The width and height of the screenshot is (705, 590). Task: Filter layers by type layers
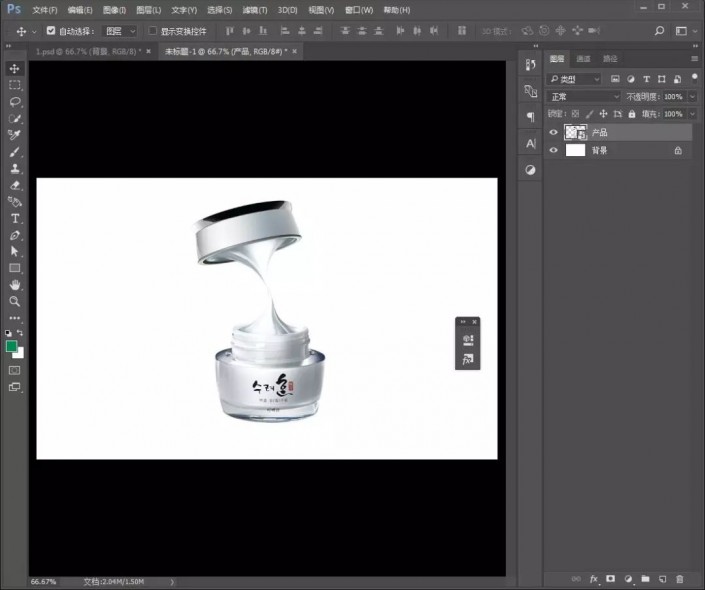(647, 79)
